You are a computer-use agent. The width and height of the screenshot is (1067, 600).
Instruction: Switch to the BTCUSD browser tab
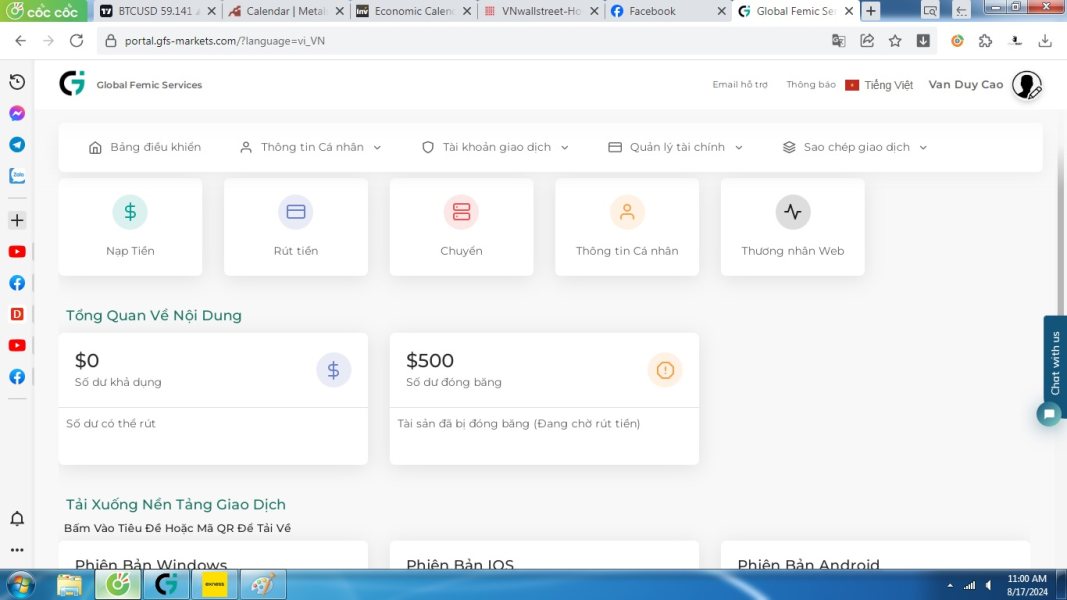coord(158,11)
